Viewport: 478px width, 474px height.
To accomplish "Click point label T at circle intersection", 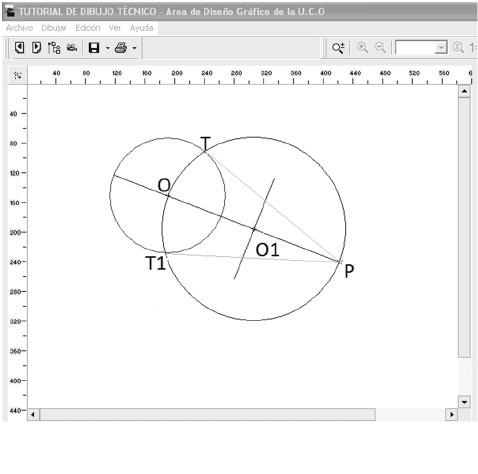I will [x=206, y=143].
